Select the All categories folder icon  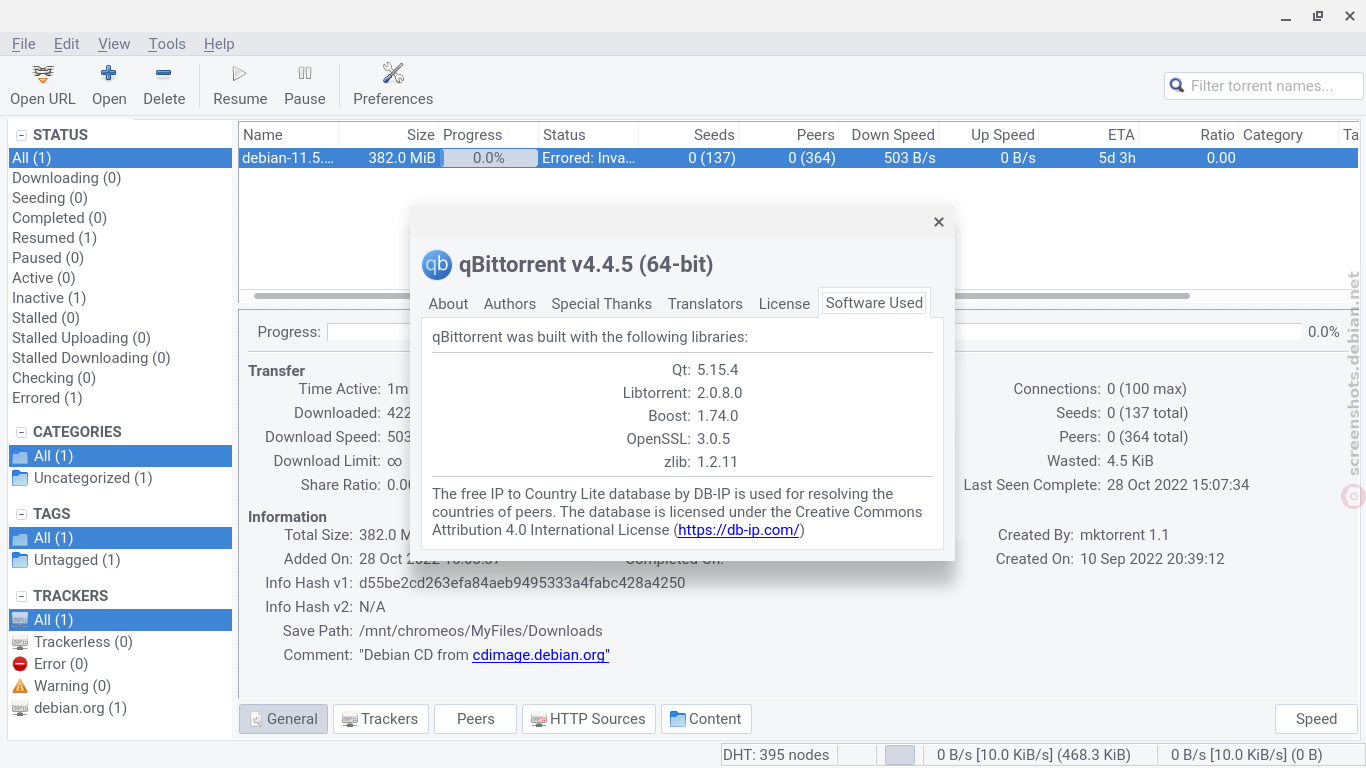pos(20,456)
